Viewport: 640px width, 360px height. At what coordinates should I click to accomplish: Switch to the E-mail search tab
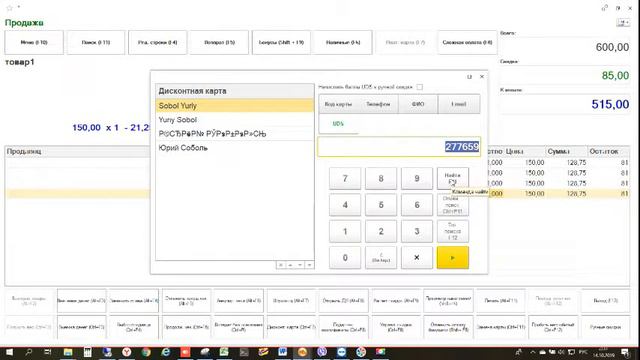tap(459, 104)
